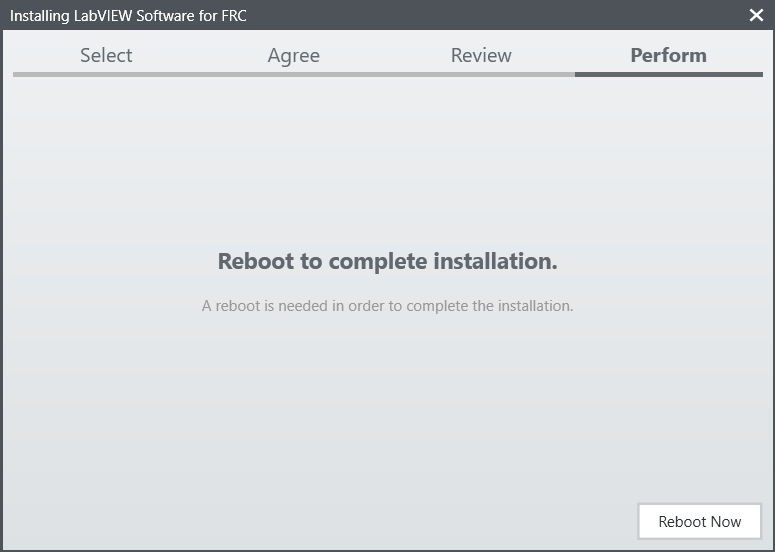
Task: Click the Reboot Now button
Action: (699, 521)
